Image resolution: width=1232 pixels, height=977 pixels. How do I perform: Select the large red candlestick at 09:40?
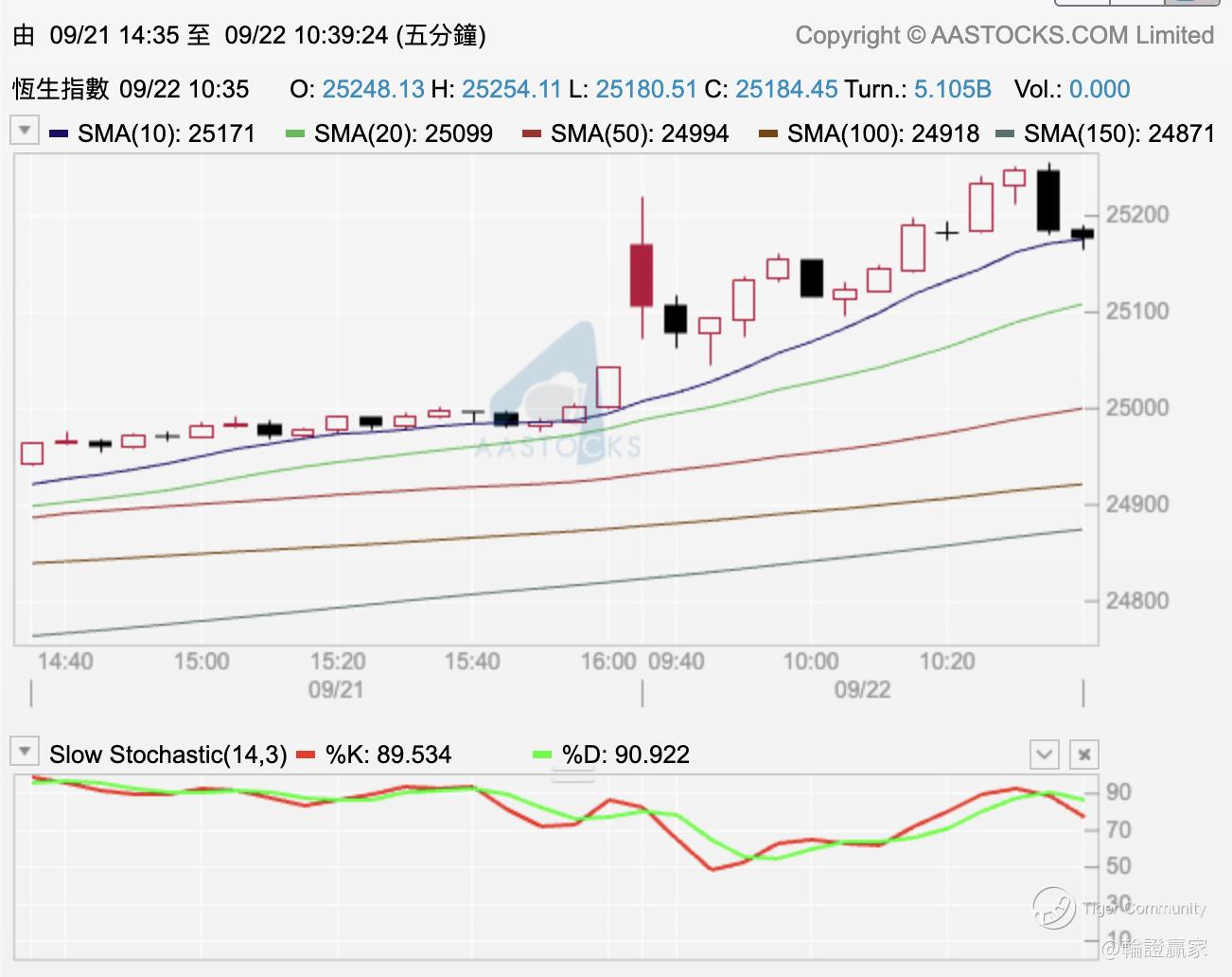coord(642,275)
